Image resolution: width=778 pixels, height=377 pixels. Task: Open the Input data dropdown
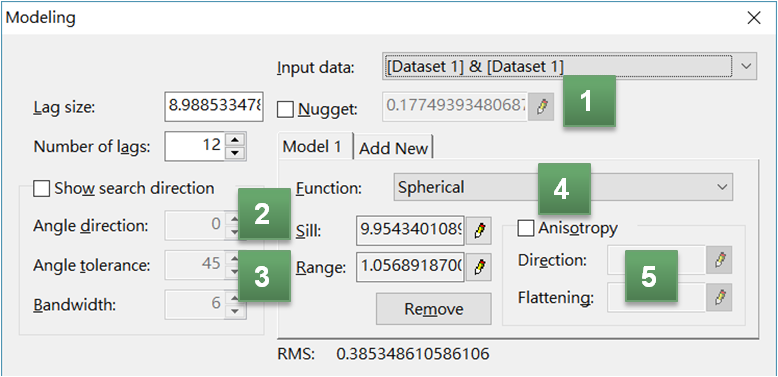point(570,66)
